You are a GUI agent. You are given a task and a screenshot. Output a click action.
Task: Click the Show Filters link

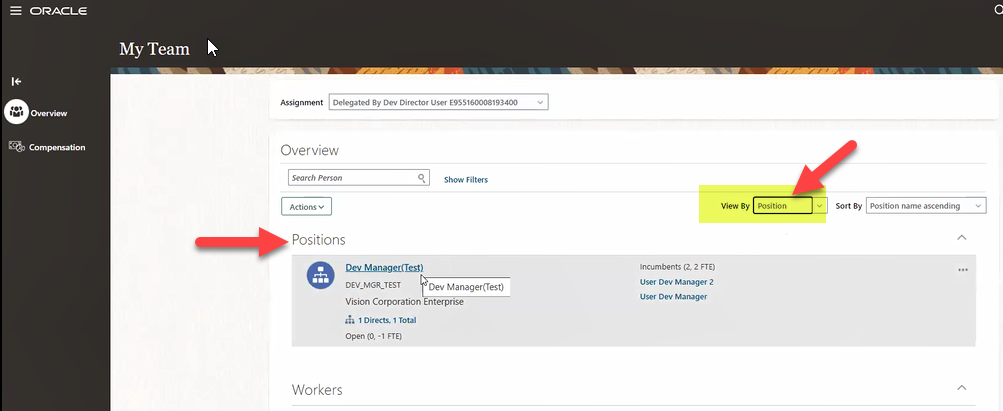click(x=466, y=180)
